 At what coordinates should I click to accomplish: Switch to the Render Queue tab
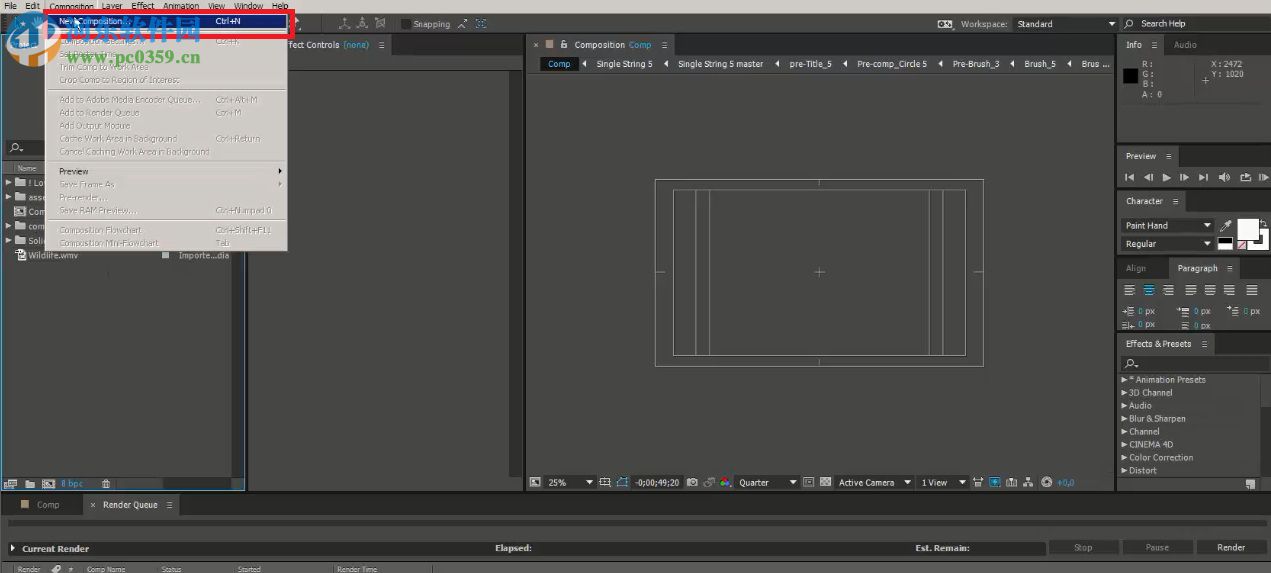coord(130,505)
